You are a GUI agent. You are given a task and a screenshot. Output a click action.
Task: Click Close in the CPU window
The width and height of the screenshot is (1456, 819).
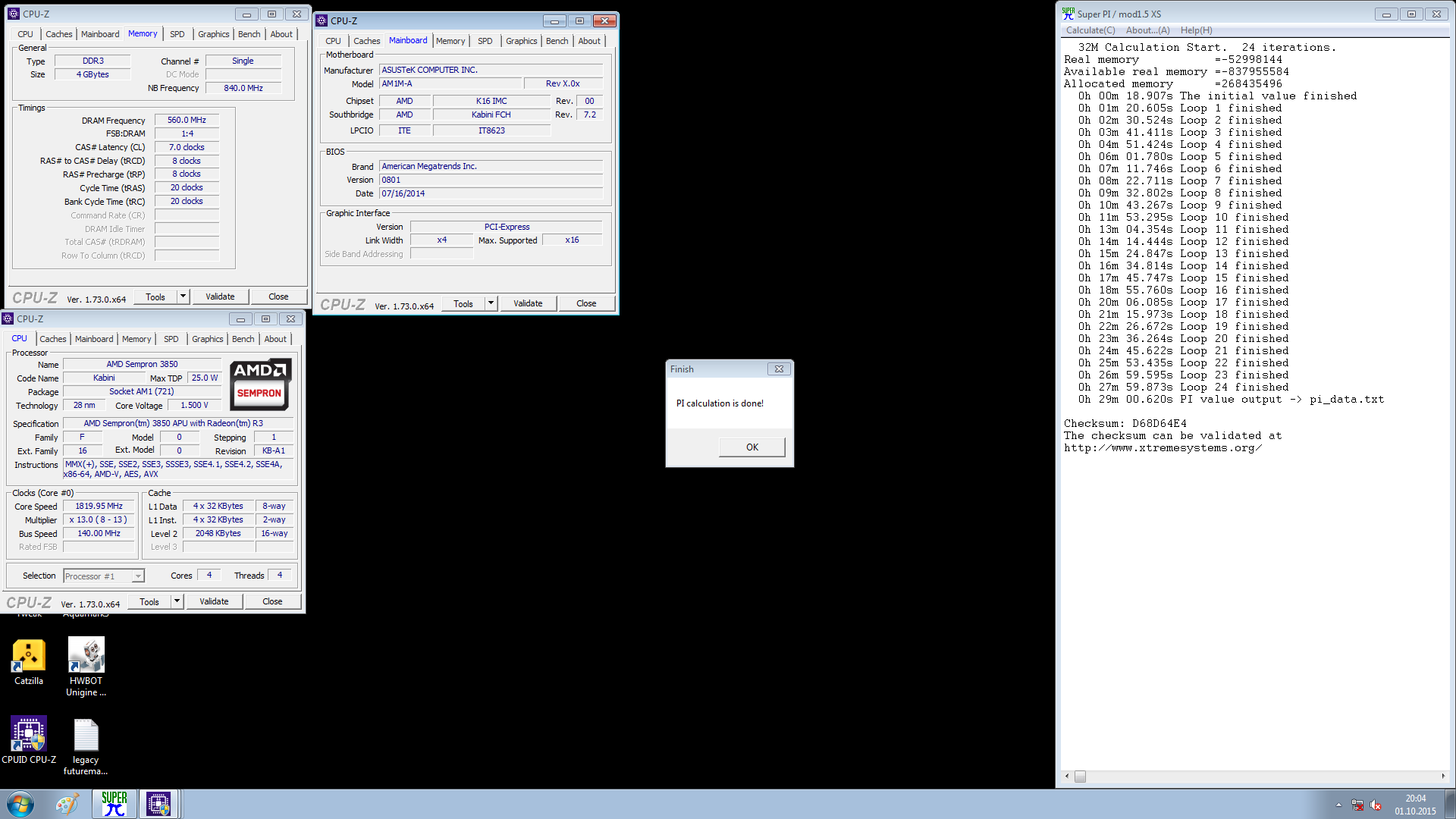point(272,601)
